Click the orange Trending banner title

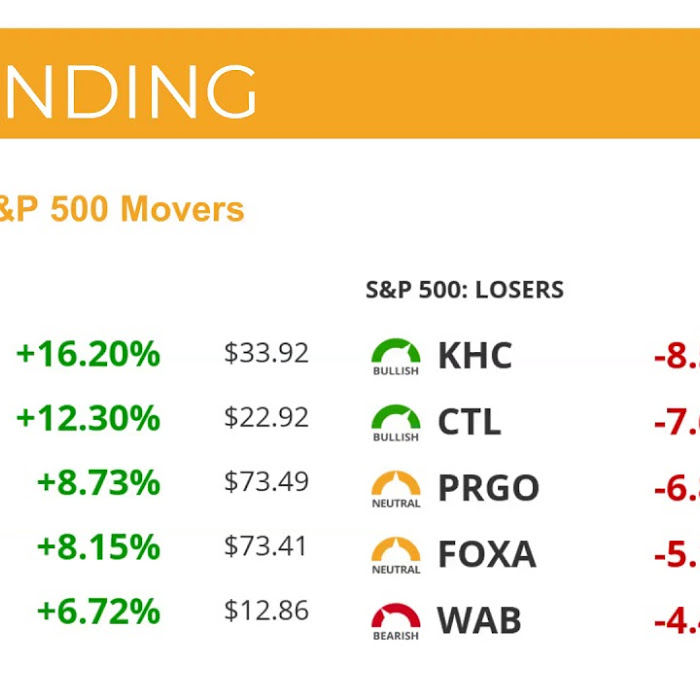click(x=128, y=93)
